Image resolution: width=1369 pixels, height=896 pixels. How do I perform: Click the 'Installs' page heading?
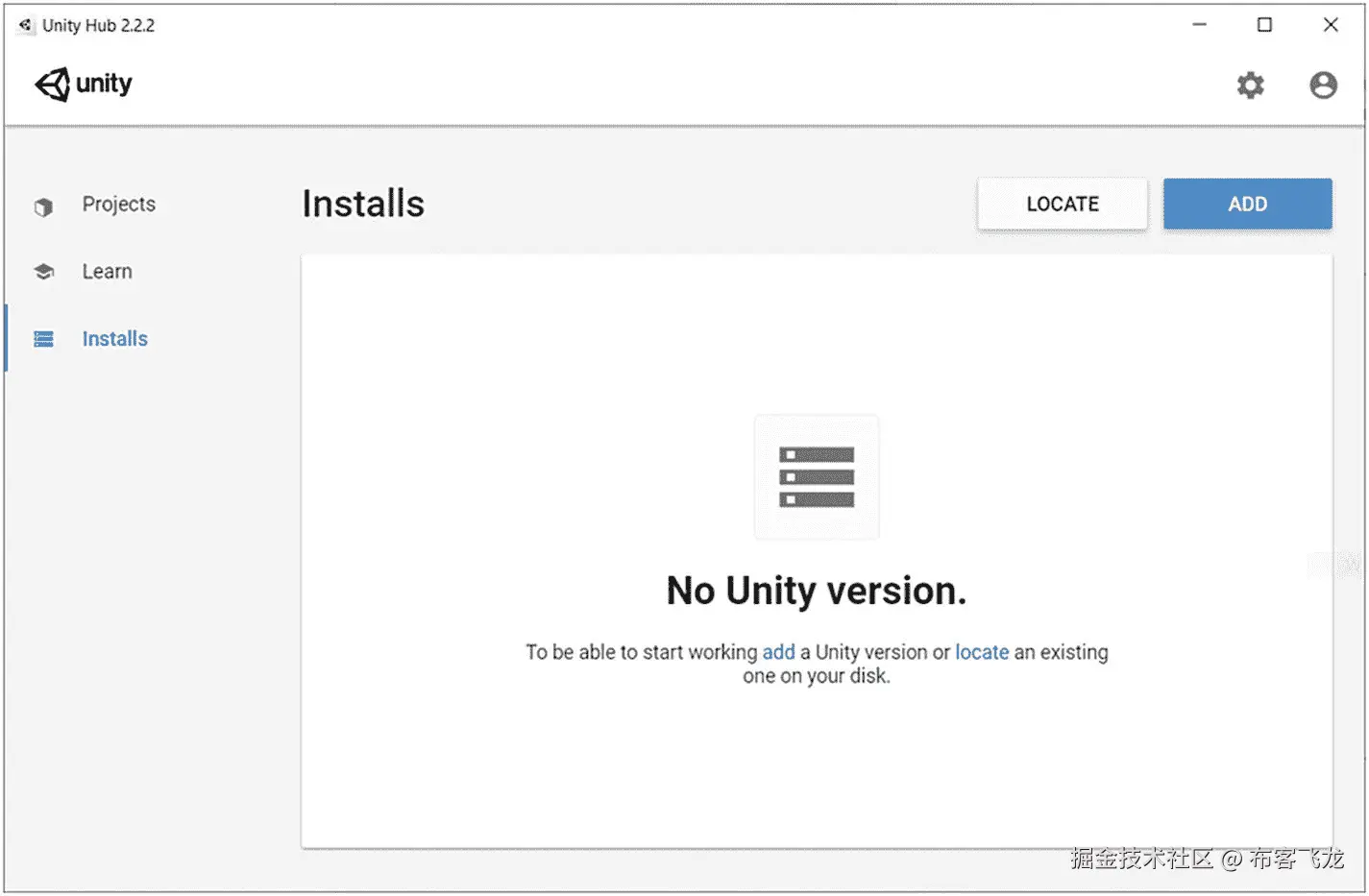[363, 204]
